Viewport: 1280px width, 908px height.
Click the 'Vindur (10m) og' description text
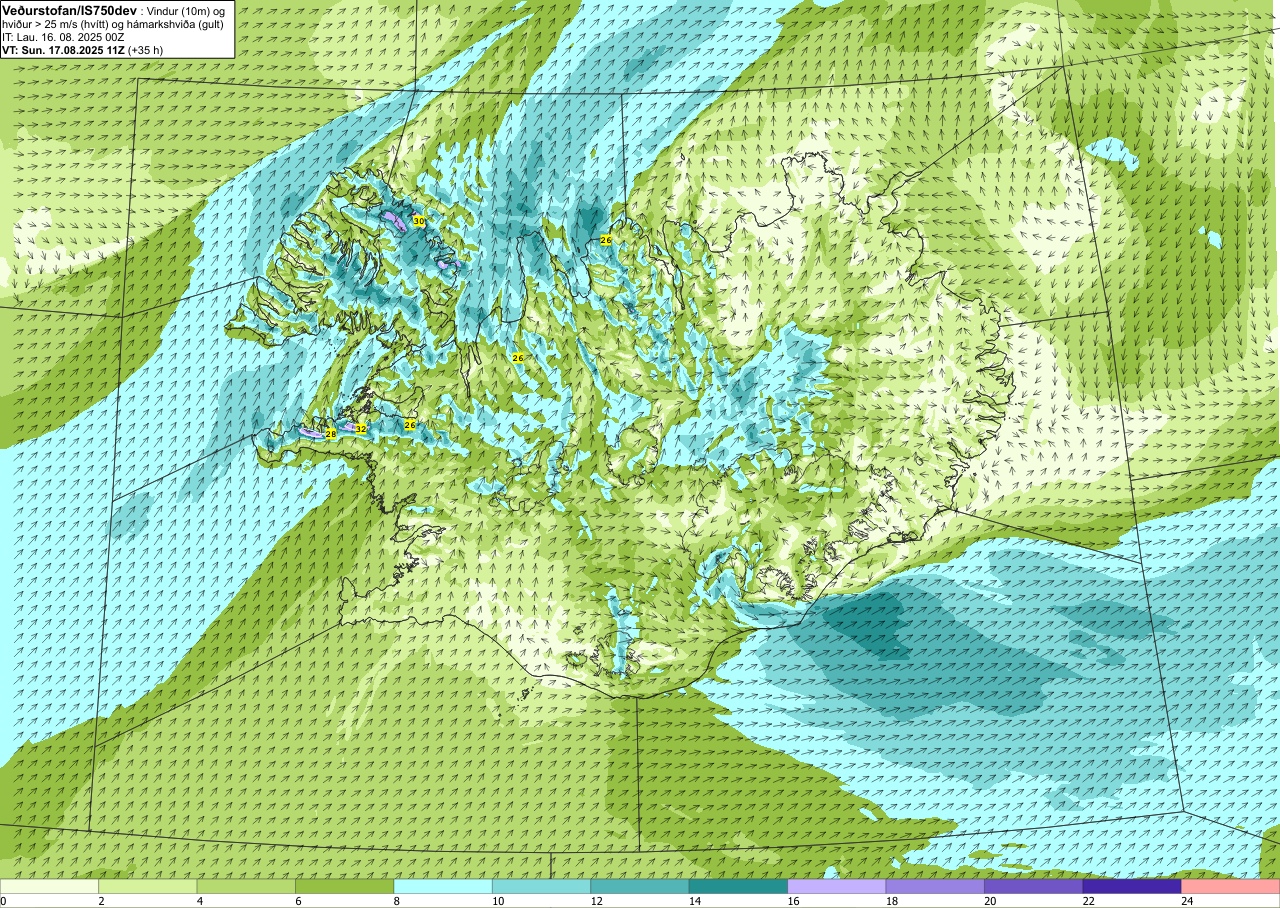coord(187,10)
